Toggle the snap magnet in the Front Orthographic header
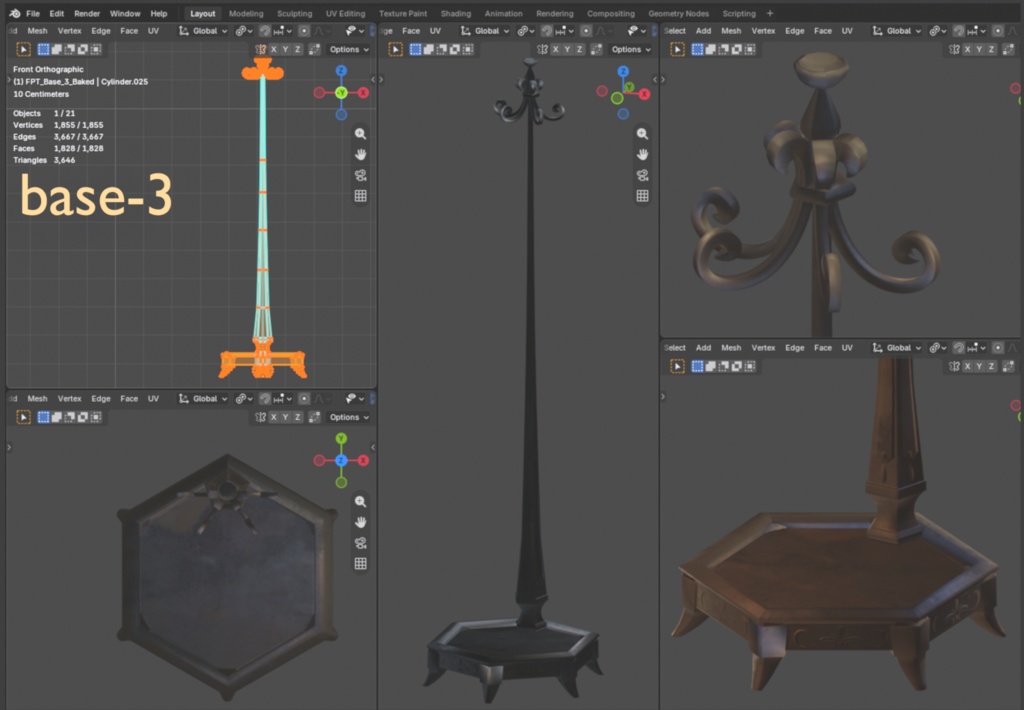Screen dimensions: 1024x710 pyautogui.click(x=264, y=31)
